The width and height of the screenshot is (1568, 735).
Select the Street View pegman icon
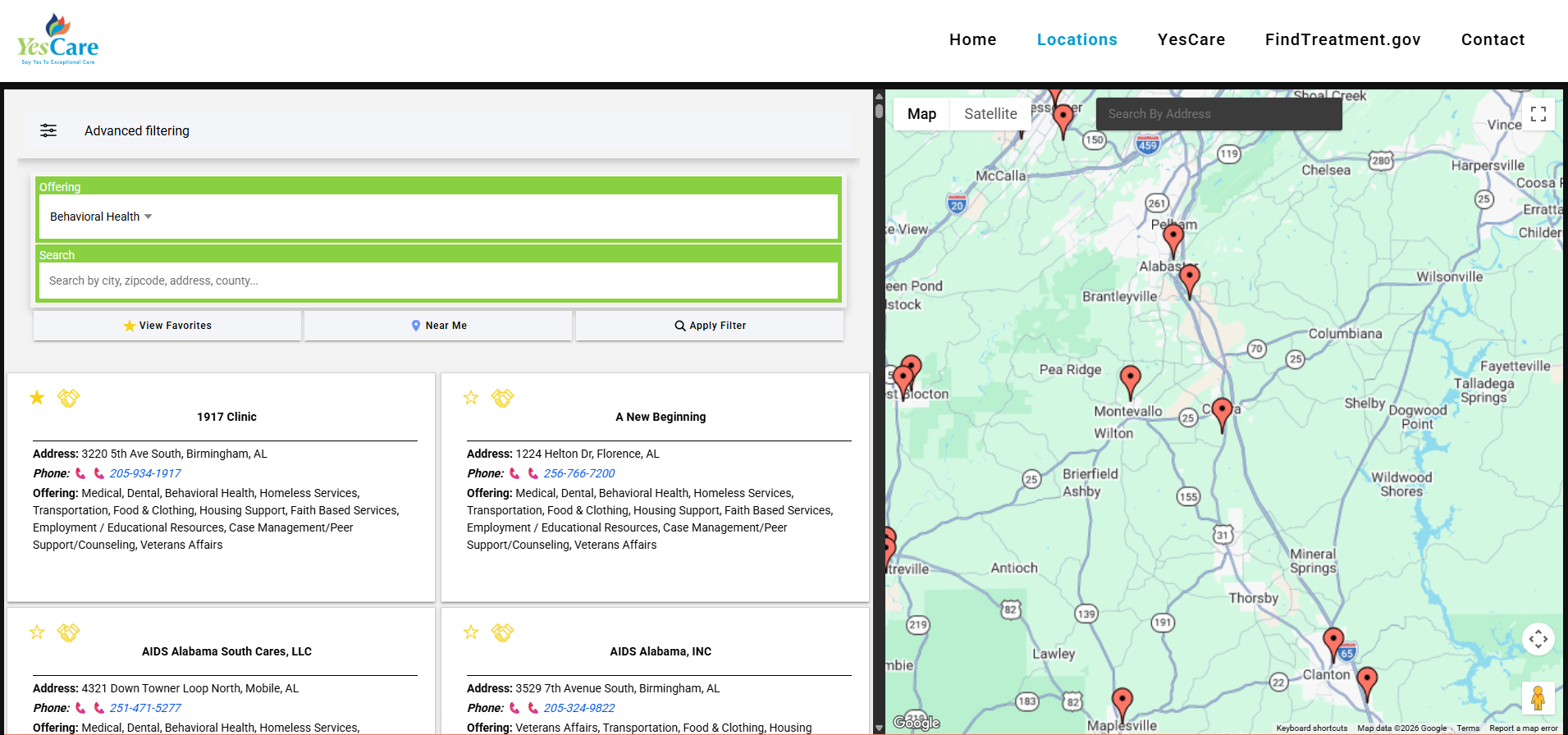click(x=1538, y=698)
